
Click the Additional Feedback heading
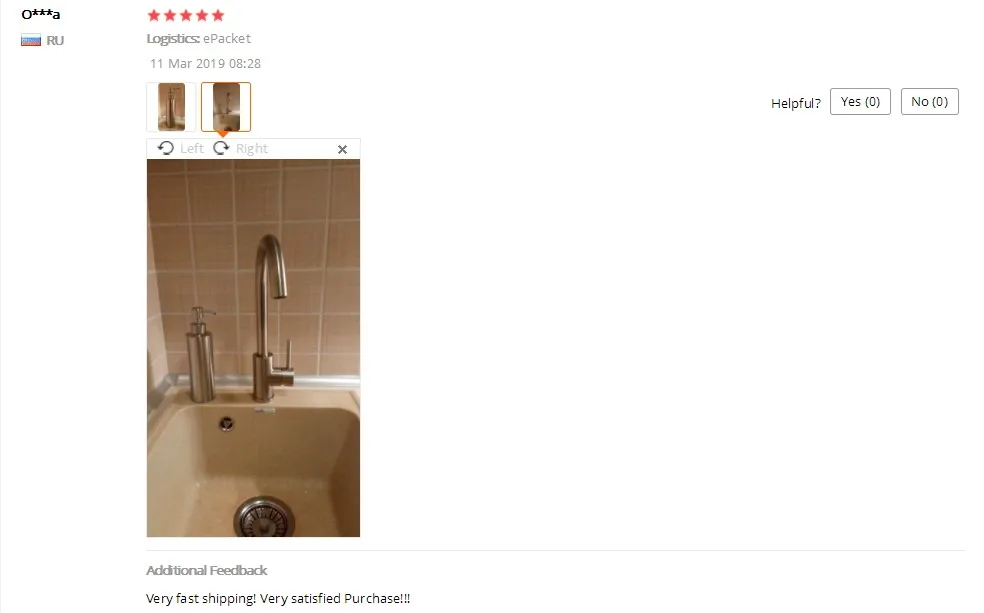[x=206, y=570]
